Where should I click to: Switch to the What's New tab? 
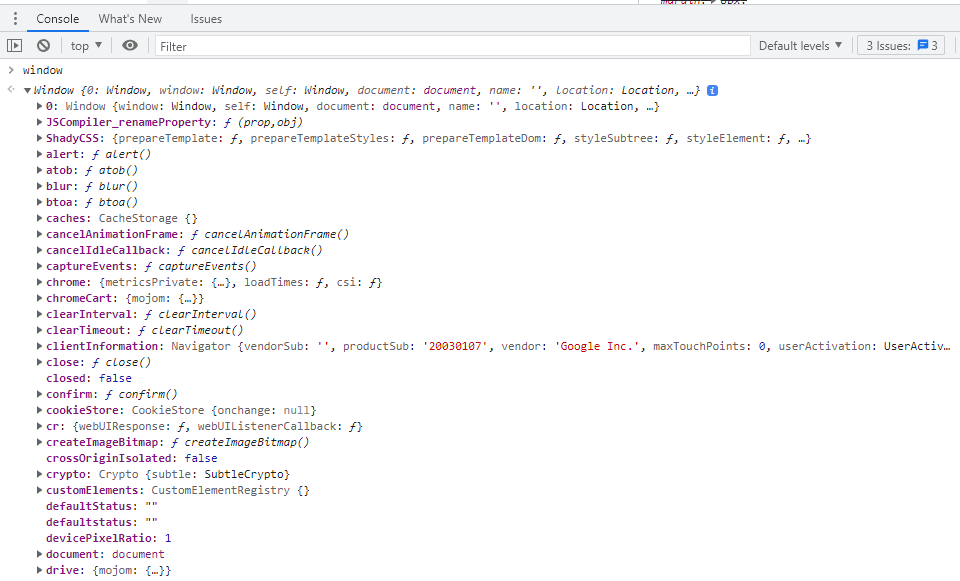pos(130,18)
